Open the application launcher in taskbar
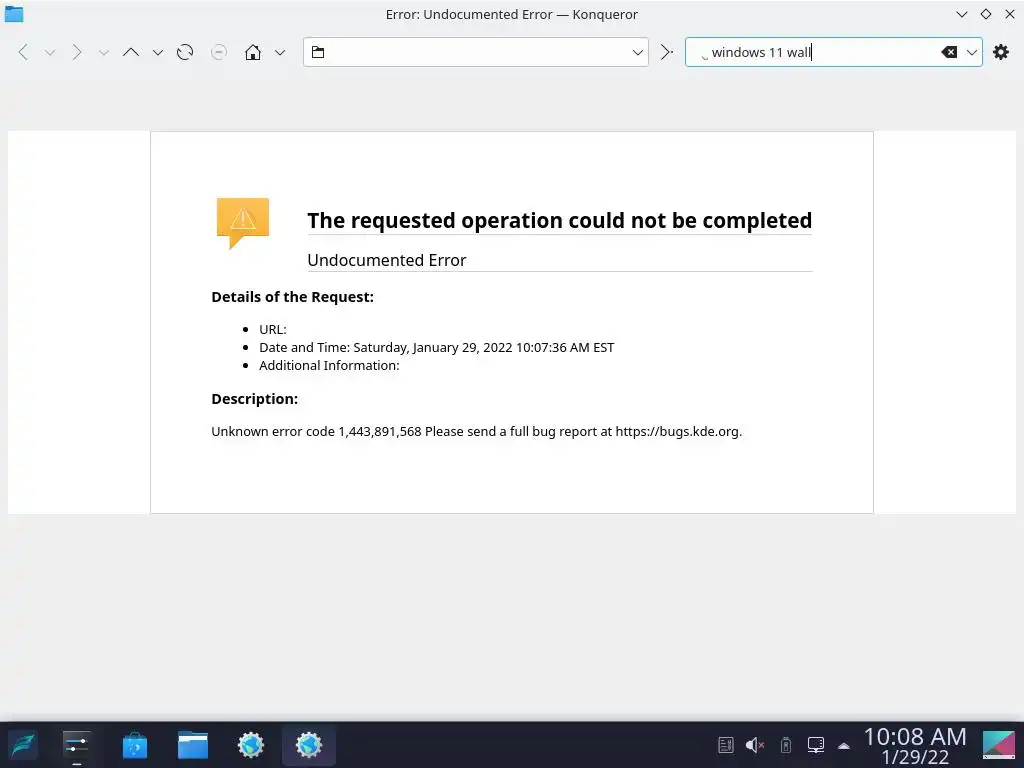Screen dimensions: 1024x768 [22, 745]
